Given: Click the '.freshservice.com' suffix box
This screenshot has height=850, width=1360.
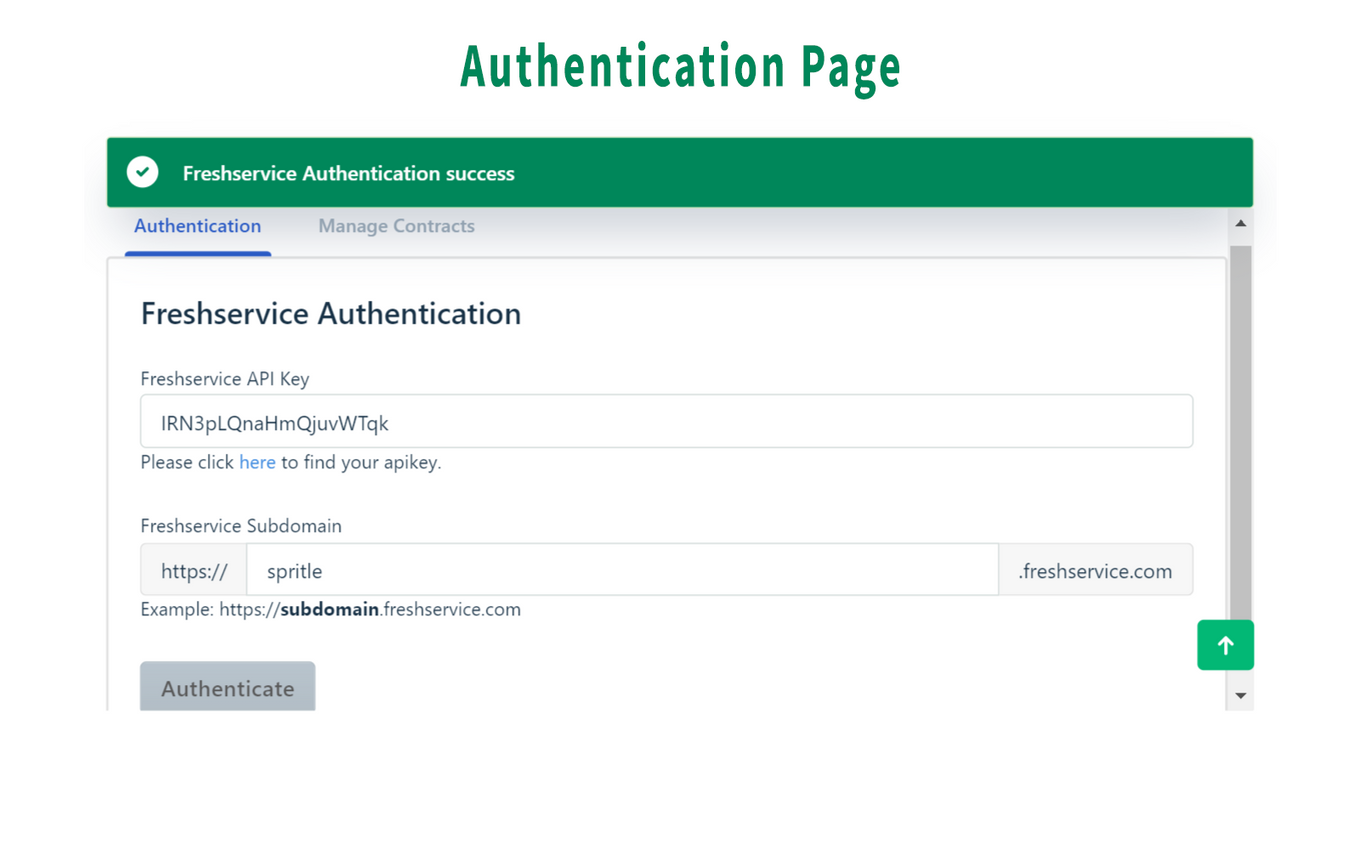Looking at the screenshot, I should pyautogui.click(x=1096, y=570).
